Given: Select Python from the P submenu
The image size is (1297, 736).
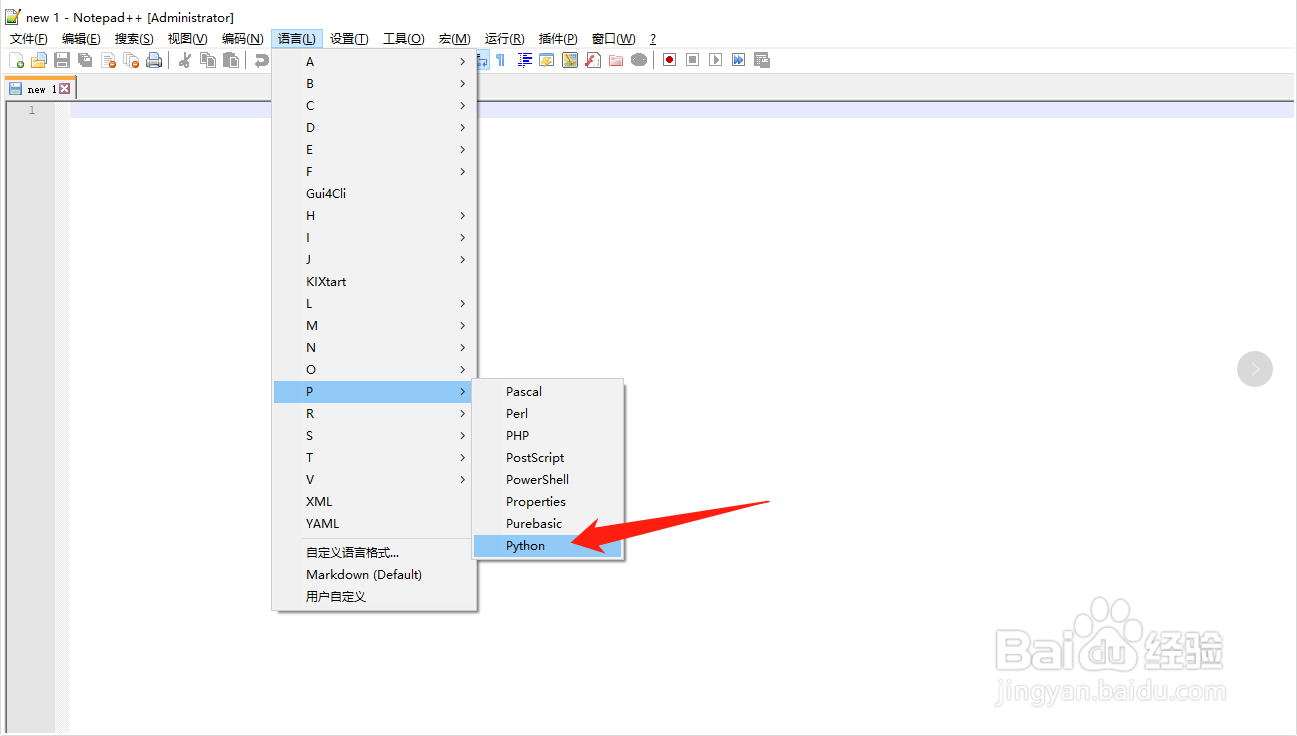Looking at the screenshot, I should [x=547, y=546].
